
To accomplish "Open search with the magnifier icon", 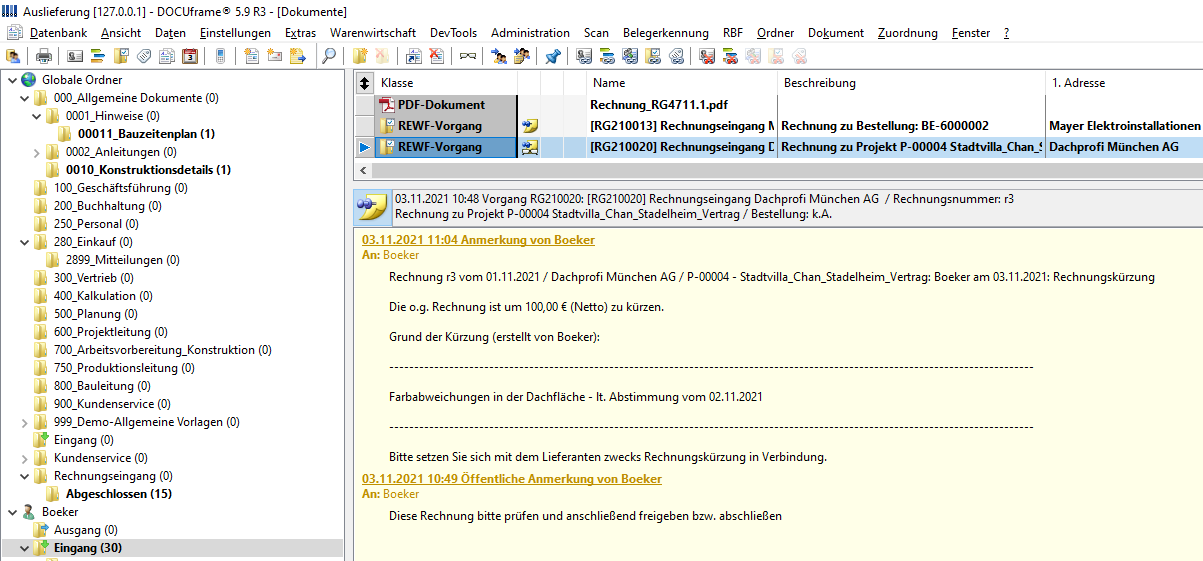I will [x=329, y=56].
